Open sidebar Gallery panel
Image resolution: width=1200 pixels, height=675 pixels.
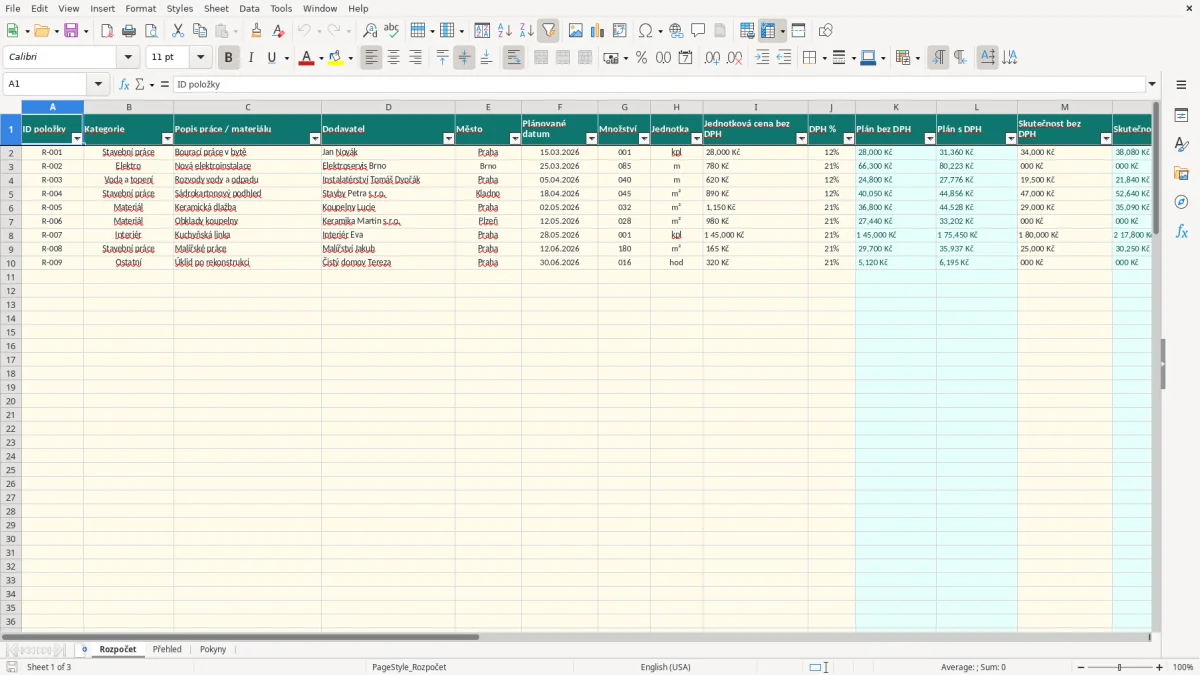(1181, 173)
